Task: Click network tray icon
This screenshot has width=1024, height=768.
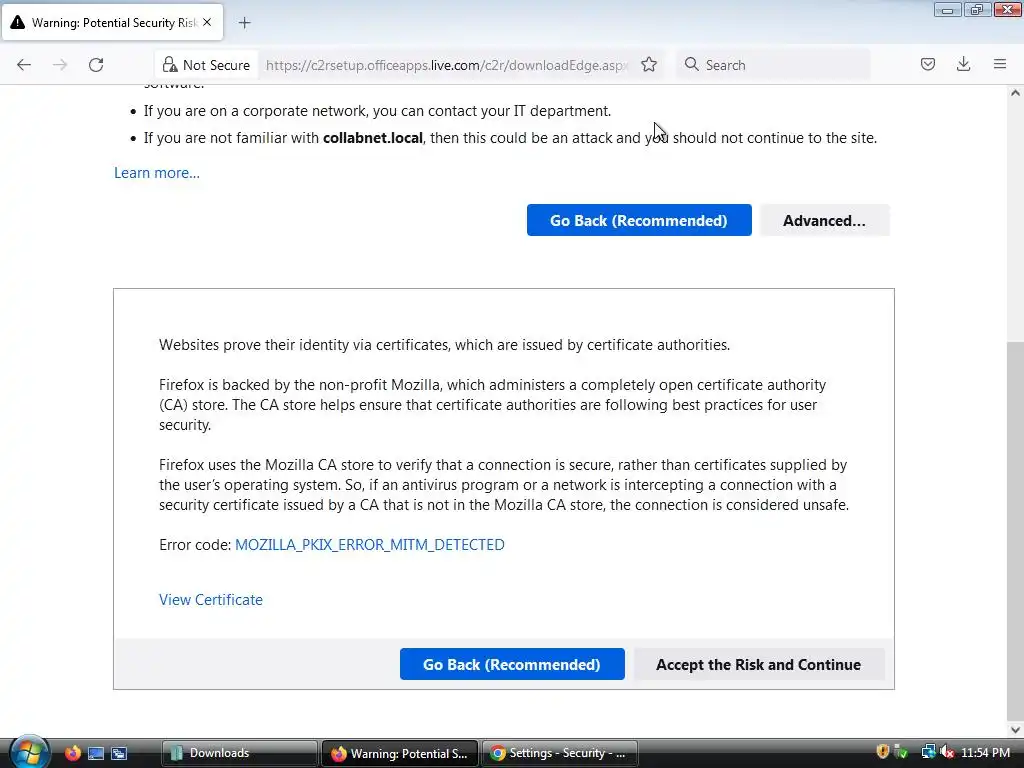Action: tap(928, 752)
